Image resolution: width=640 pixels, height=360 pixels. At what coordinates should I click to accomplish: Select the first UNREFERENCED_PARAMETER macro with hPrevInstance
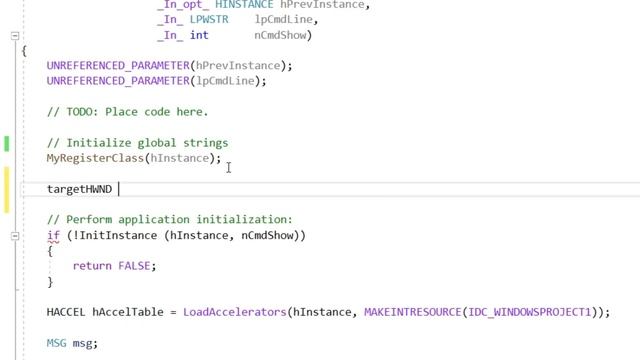(118, 66)
